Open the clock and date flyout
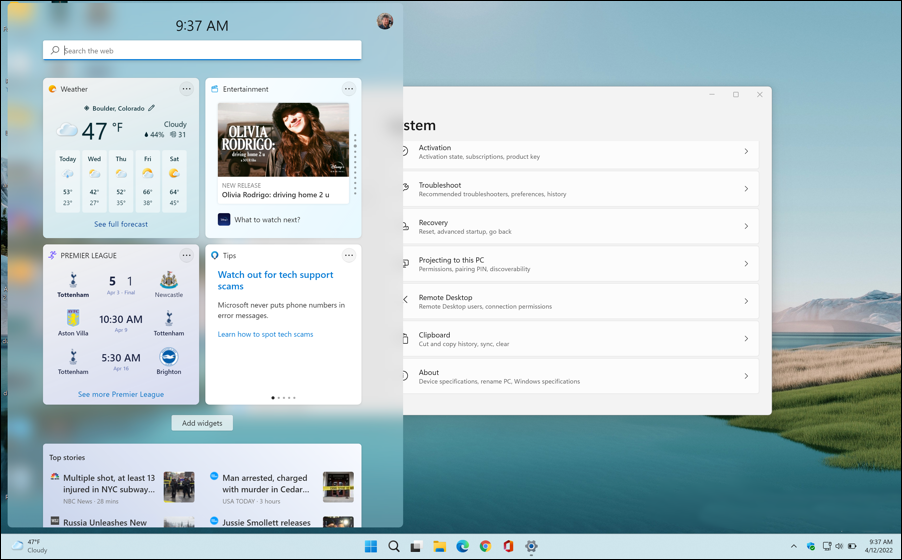 point(879,546)
